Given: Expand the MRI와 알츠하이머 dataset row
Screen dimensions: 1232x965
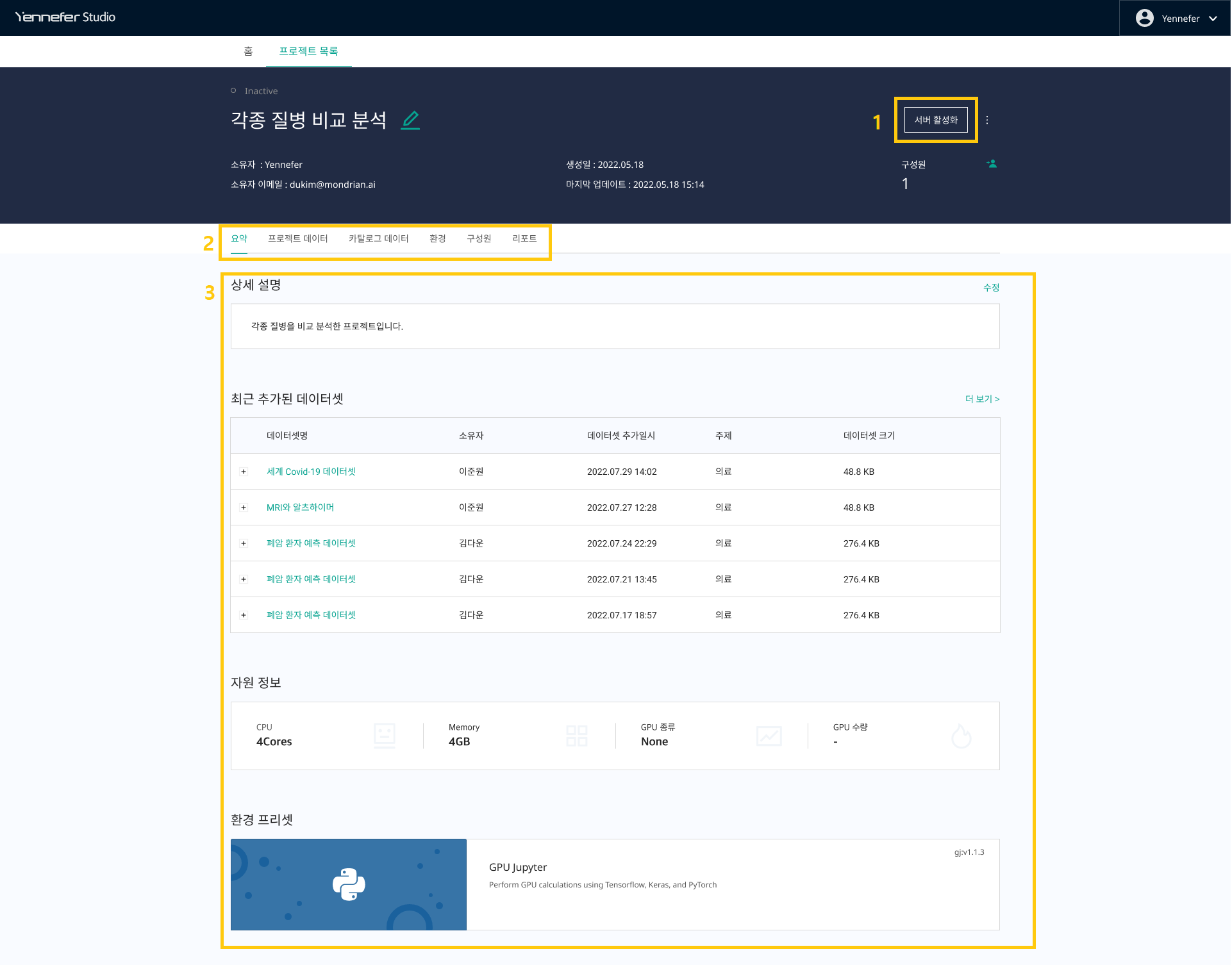Looking at the screenshot, I should tap(244, 507).
